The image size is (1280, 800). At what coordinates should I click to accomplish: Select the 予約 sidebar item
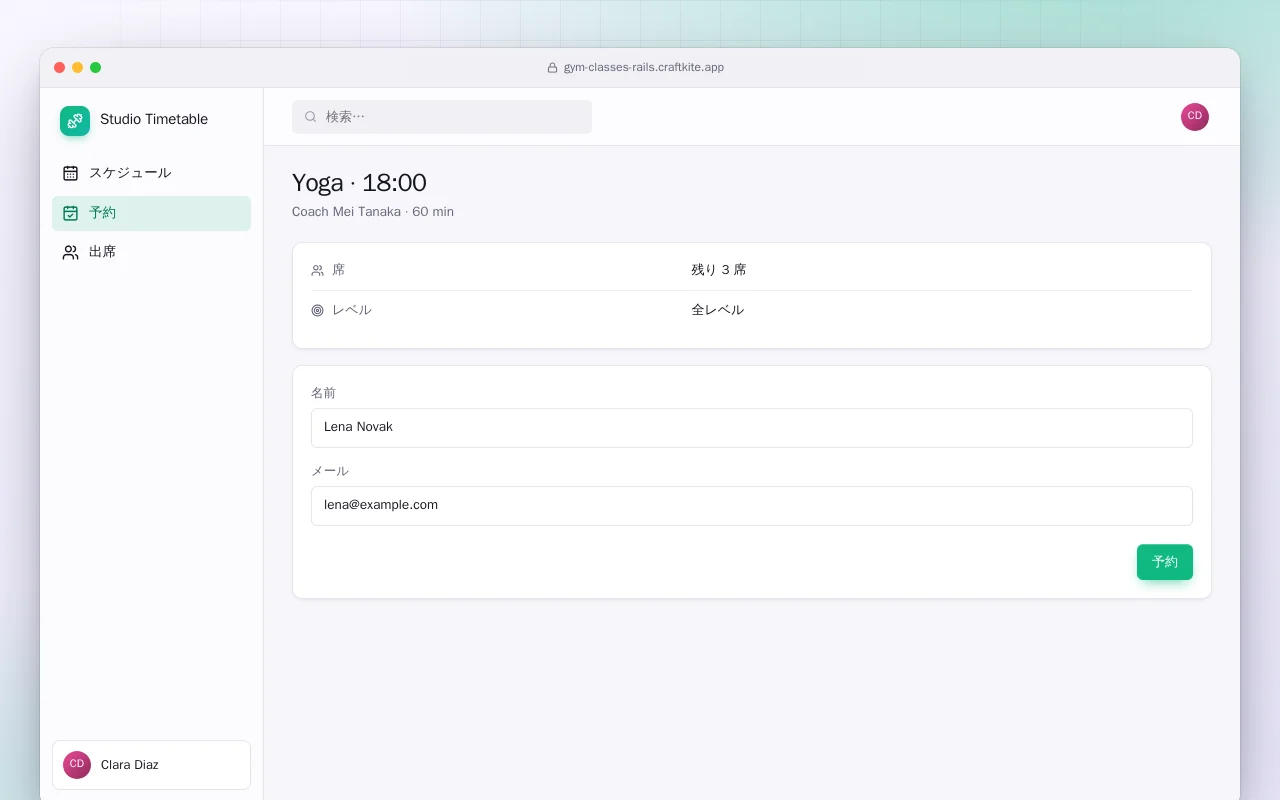point(151,213)
